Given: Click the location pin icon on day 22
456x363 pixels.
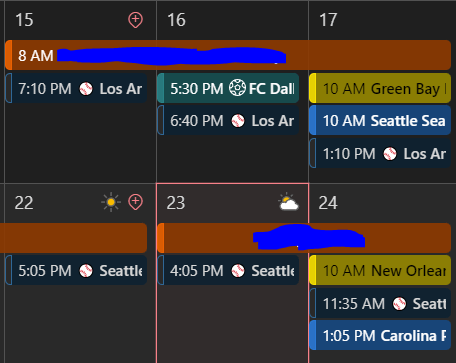Looking at the screenshot, I should coord(135,202).
